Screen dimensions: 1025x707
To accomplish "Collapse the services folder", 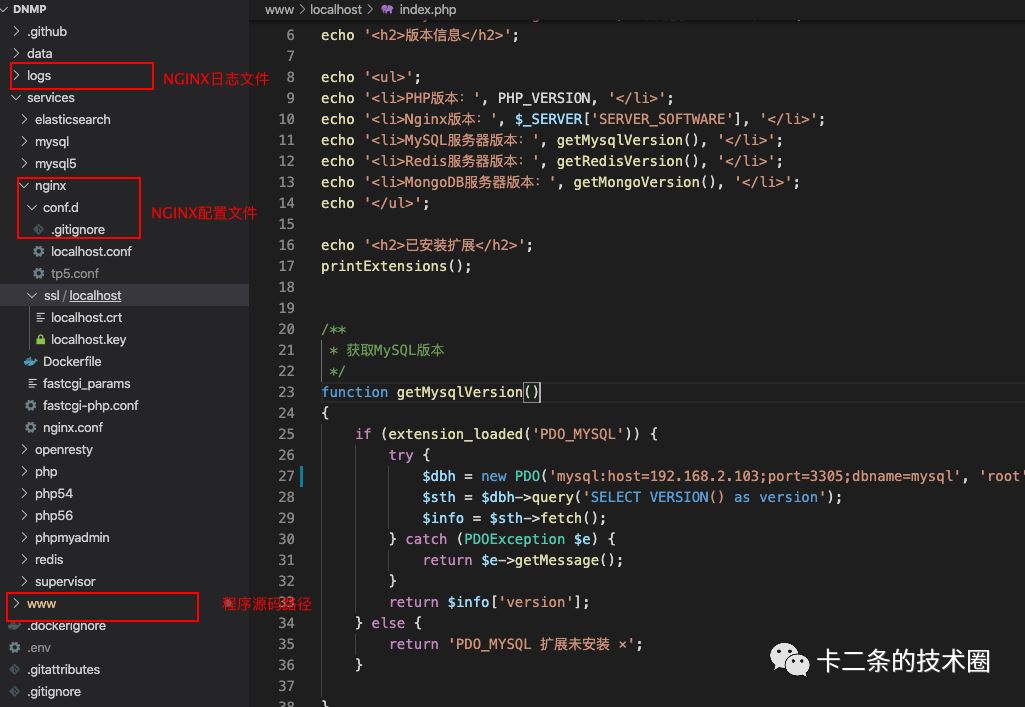I will click(16, 98).
